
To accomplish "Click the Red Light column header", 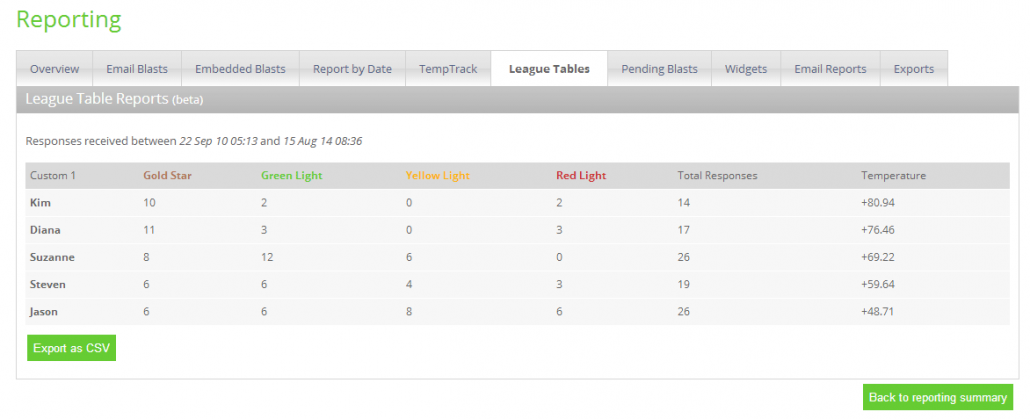I will pos(581,175).
